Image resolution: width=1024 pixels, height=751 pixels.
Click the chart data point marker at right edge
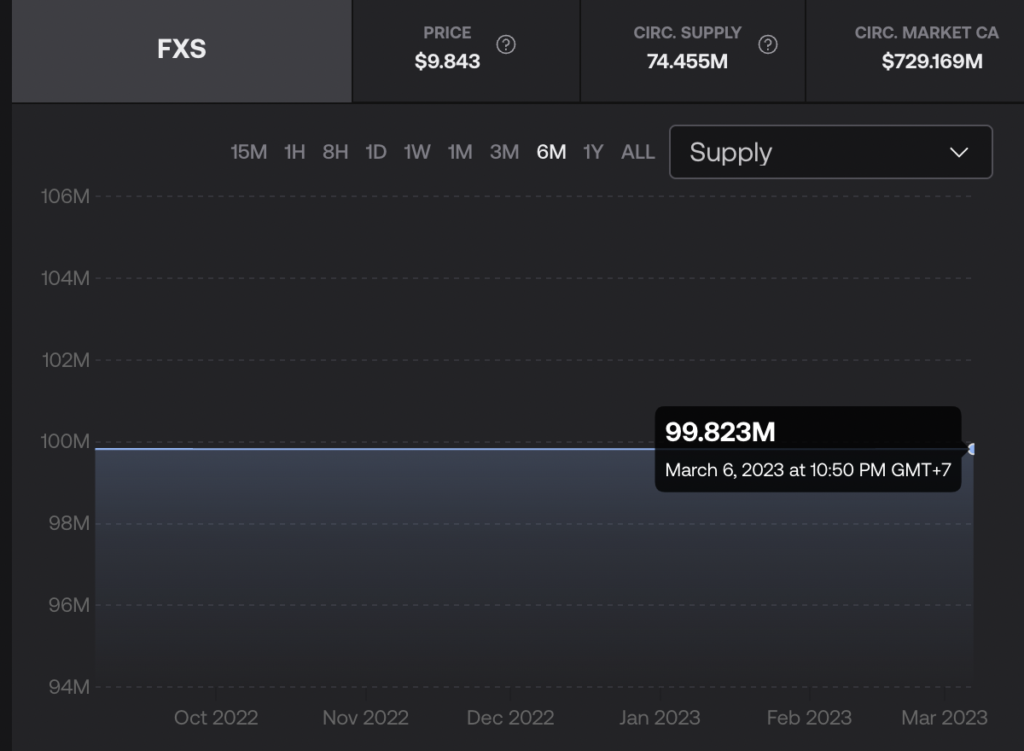pyautogui.click(x=971, y=449)
